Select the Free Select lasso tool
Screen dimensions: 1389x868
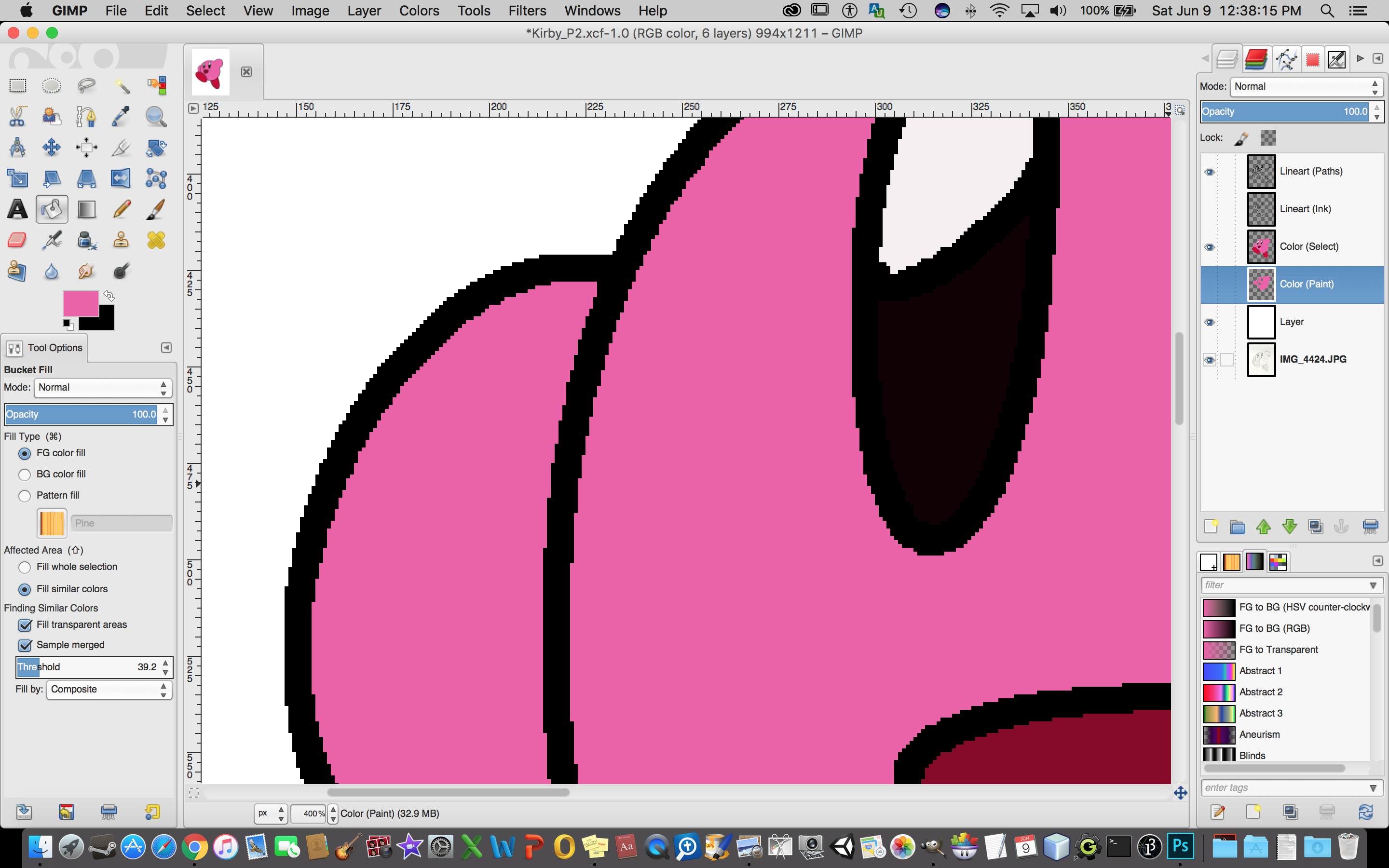(86, 85)
